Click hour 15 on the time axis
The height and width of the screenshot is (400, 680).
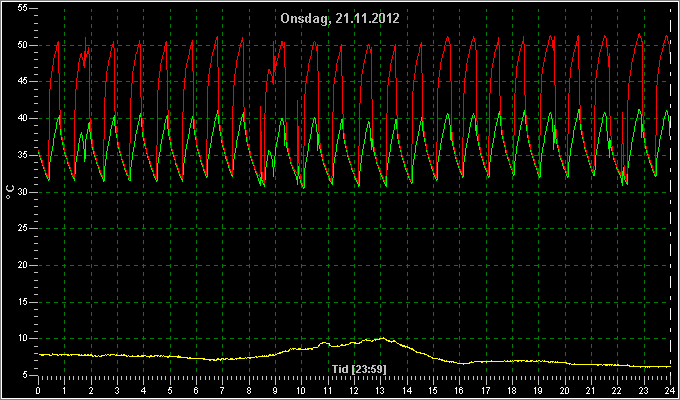(x=433, y=390)
